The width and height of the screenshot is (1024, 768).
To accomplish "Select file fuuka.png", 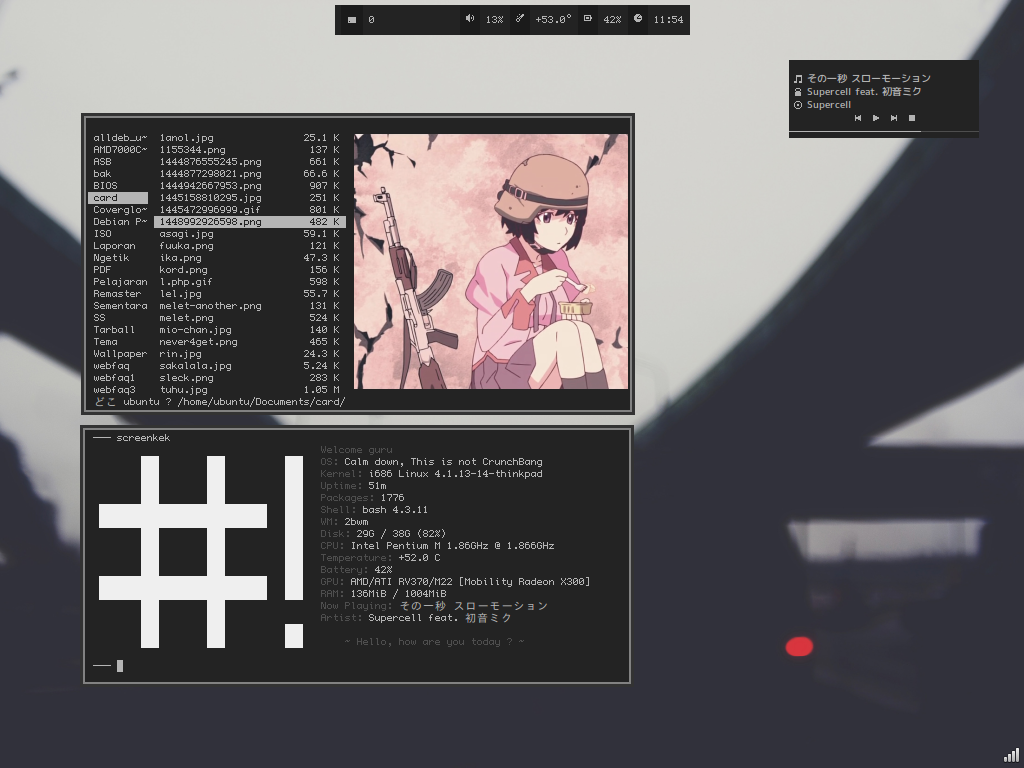I will pos(186,246).
